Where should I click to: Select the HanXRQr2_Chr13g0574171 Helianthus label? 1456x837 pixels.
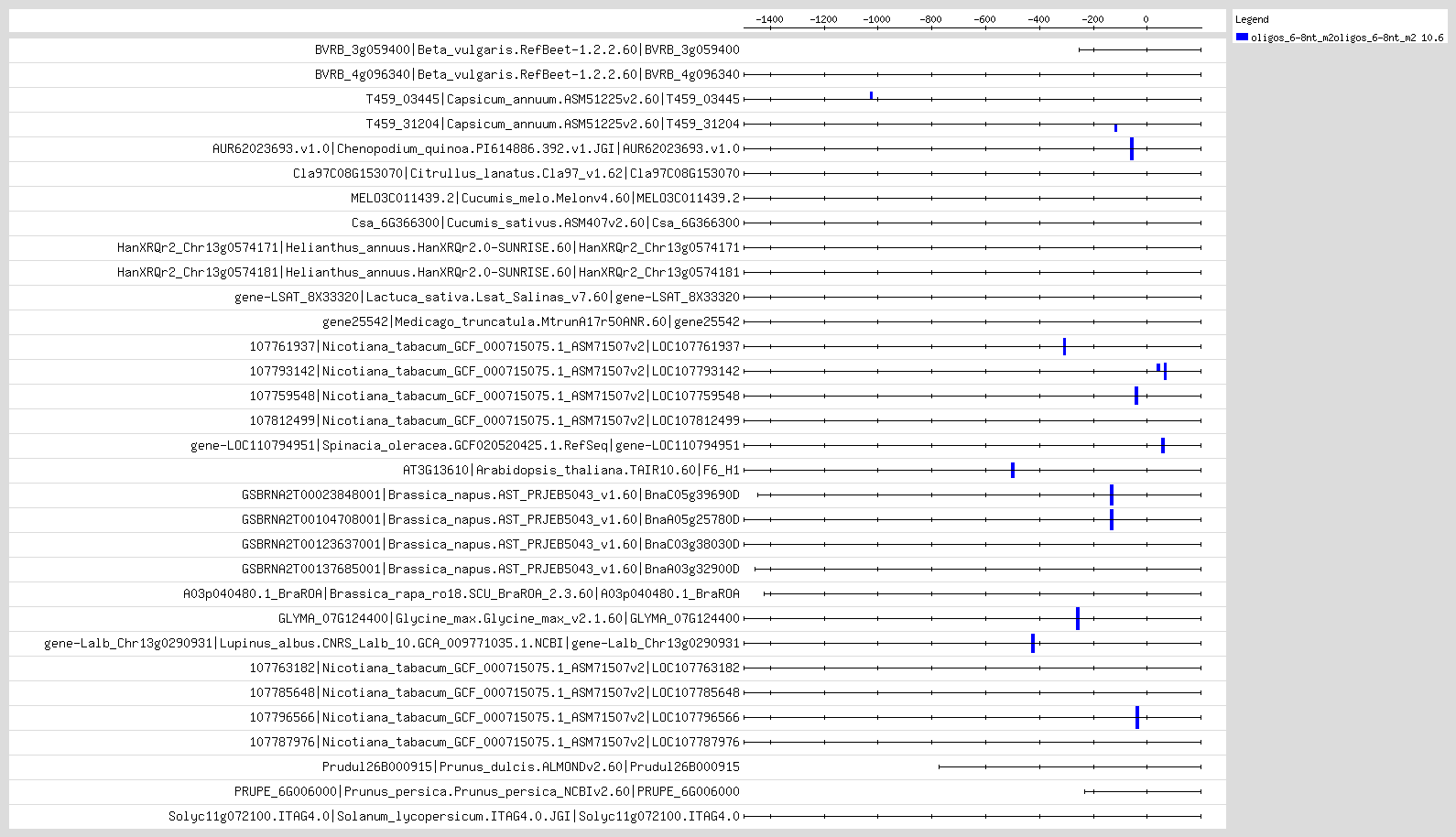(429, 247)
